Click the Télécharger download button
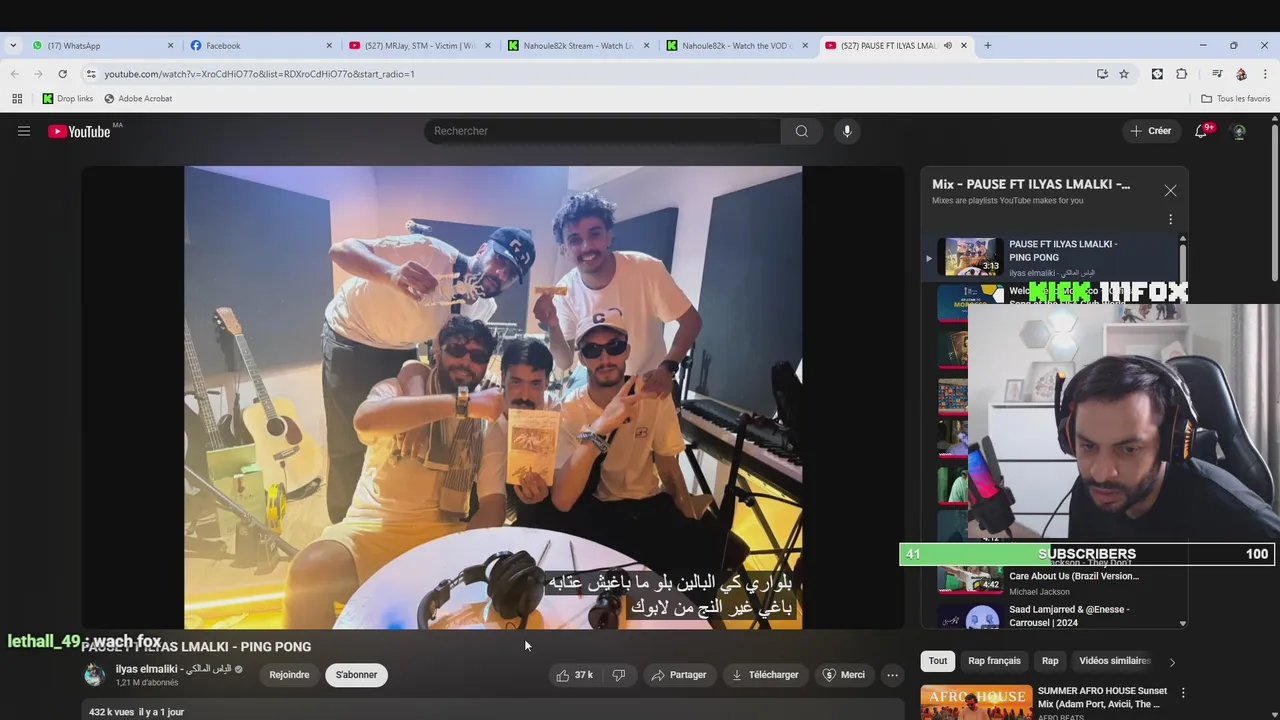Screen dimensions: 1280x720 point(765,675)
